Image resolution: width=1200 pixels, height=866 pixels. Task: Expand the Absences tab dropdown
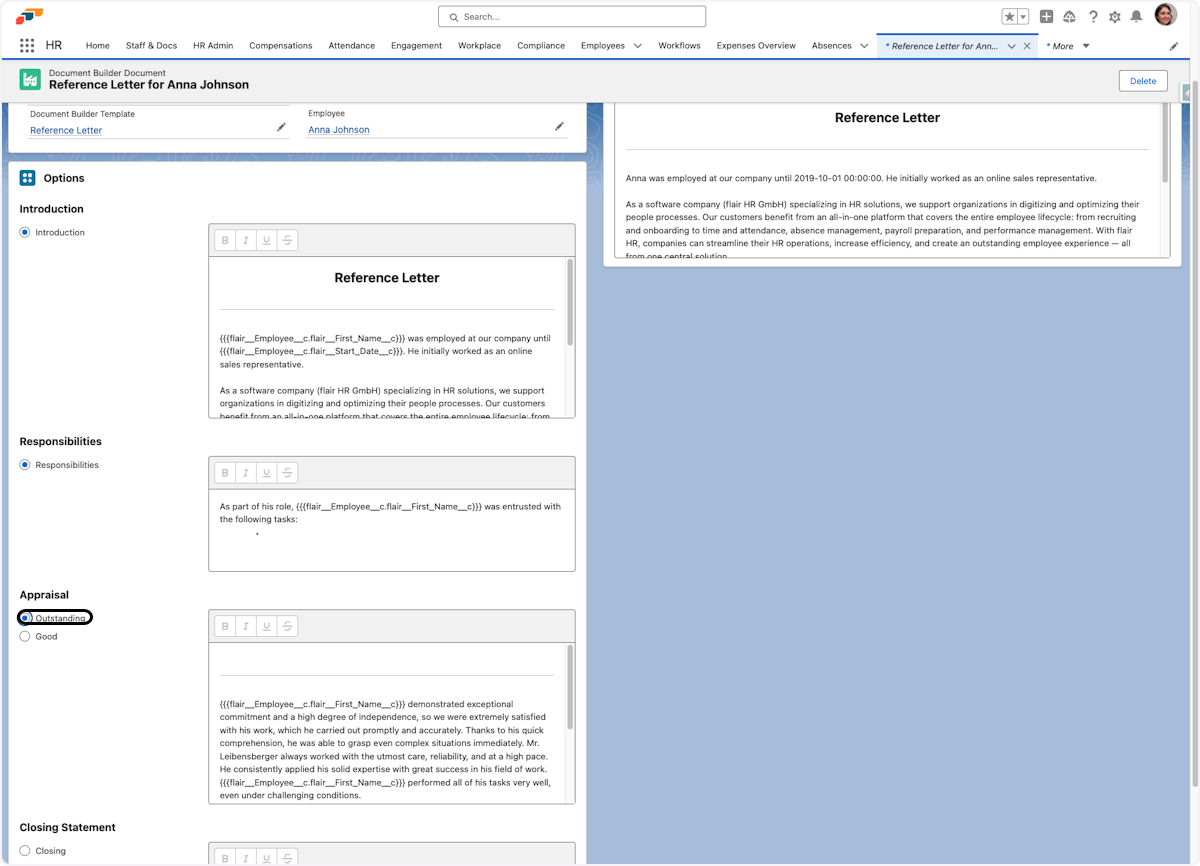(864, 45)
